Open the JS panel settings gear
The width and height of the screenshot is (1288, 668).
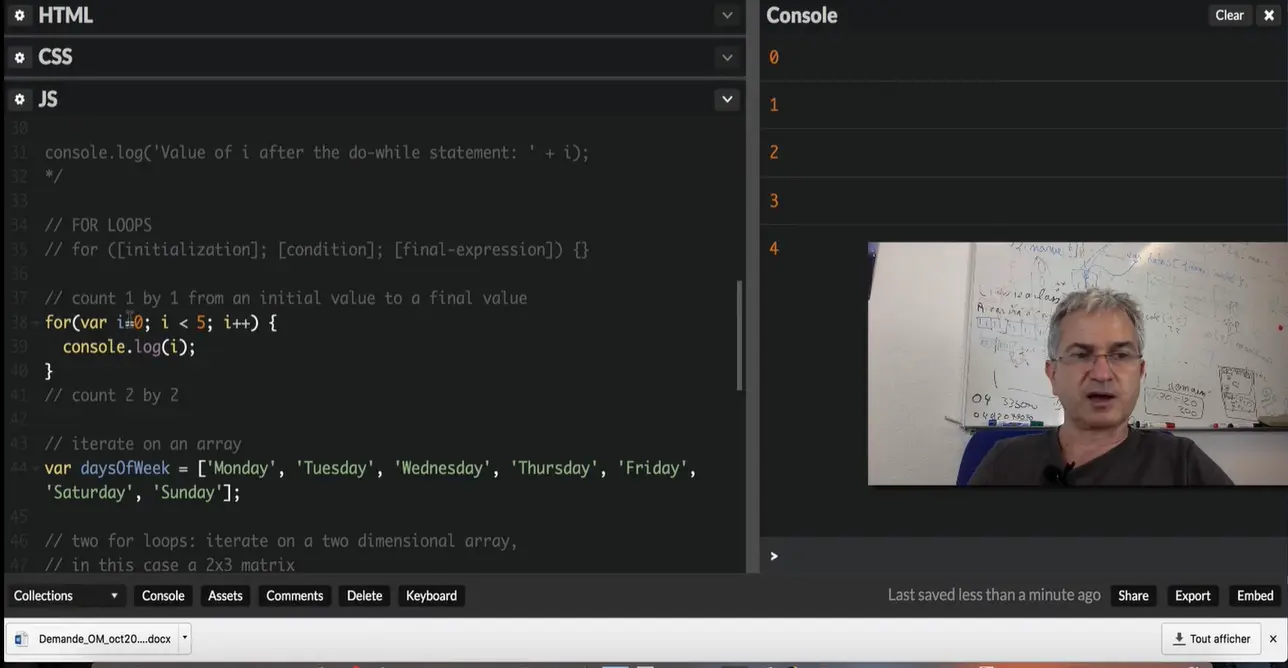click(x=19, y=100)
